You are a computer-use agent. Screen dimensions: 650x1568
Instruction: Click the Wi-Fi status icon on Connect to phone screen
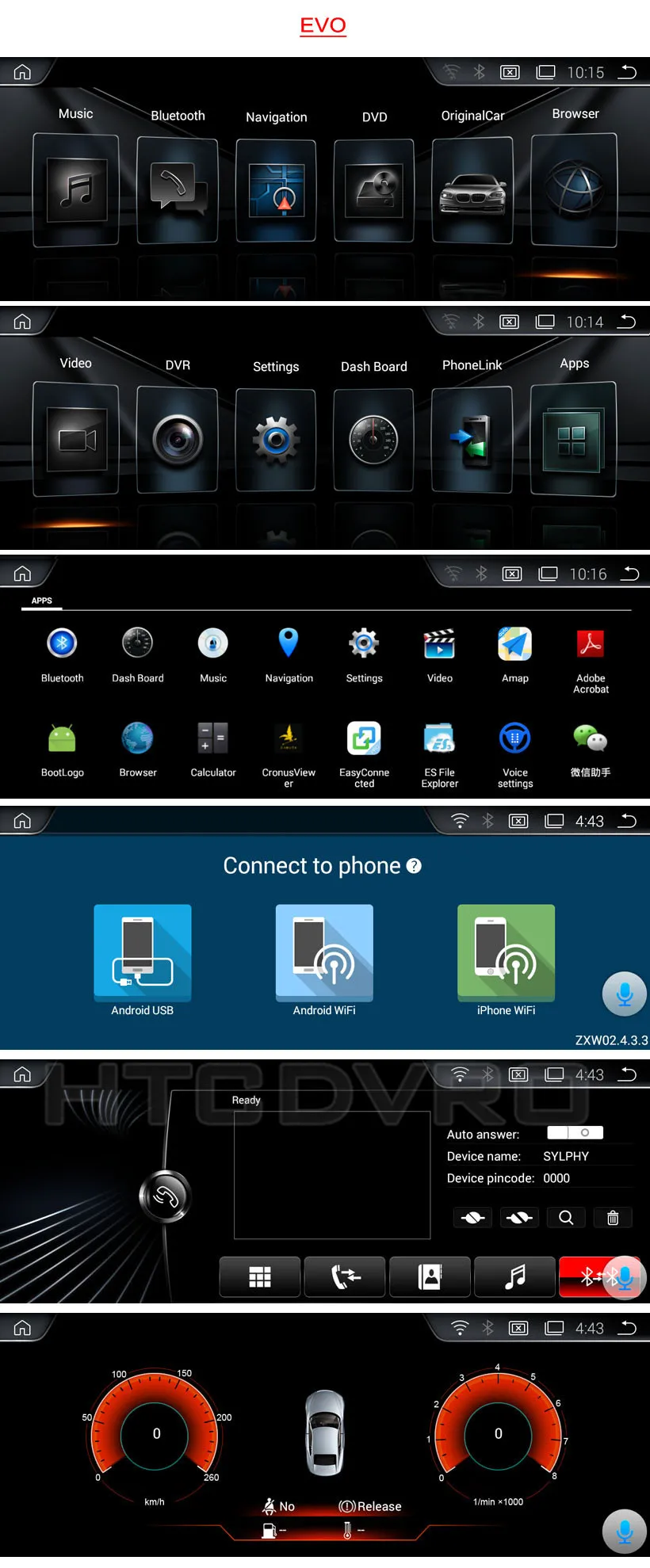460,821
